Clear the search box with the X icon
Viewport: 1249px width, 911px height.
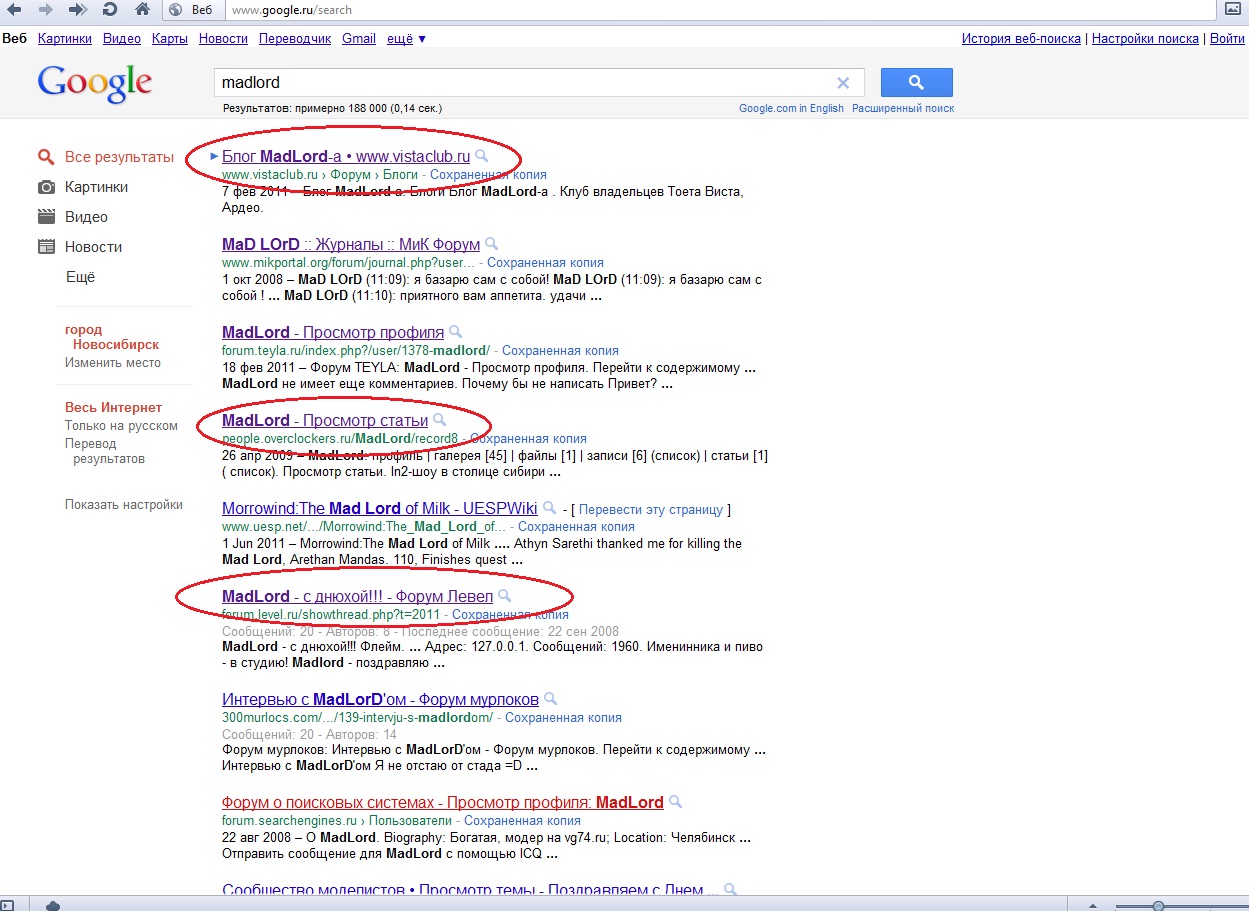843,83
